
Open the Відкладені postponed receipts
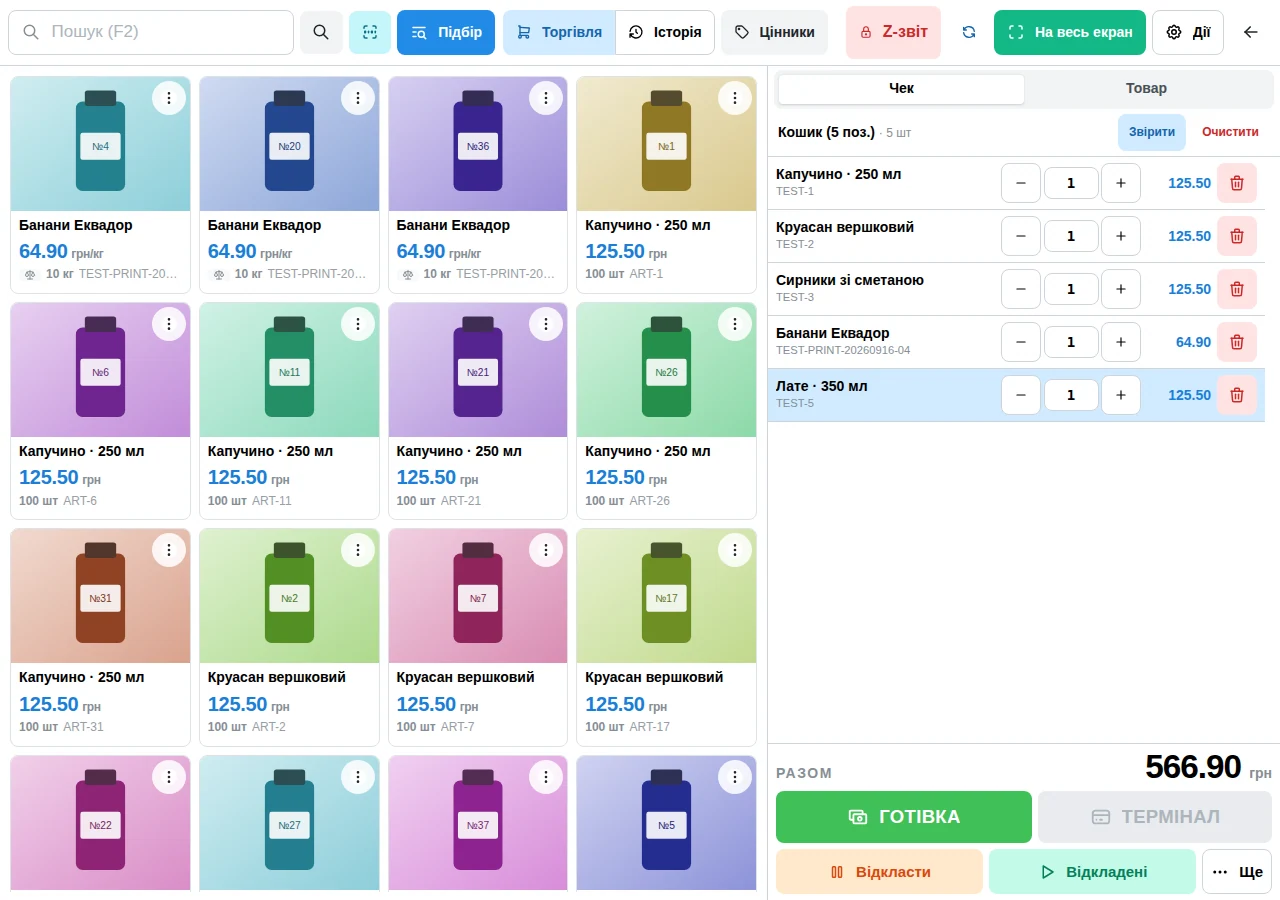tap(1092, 872)
